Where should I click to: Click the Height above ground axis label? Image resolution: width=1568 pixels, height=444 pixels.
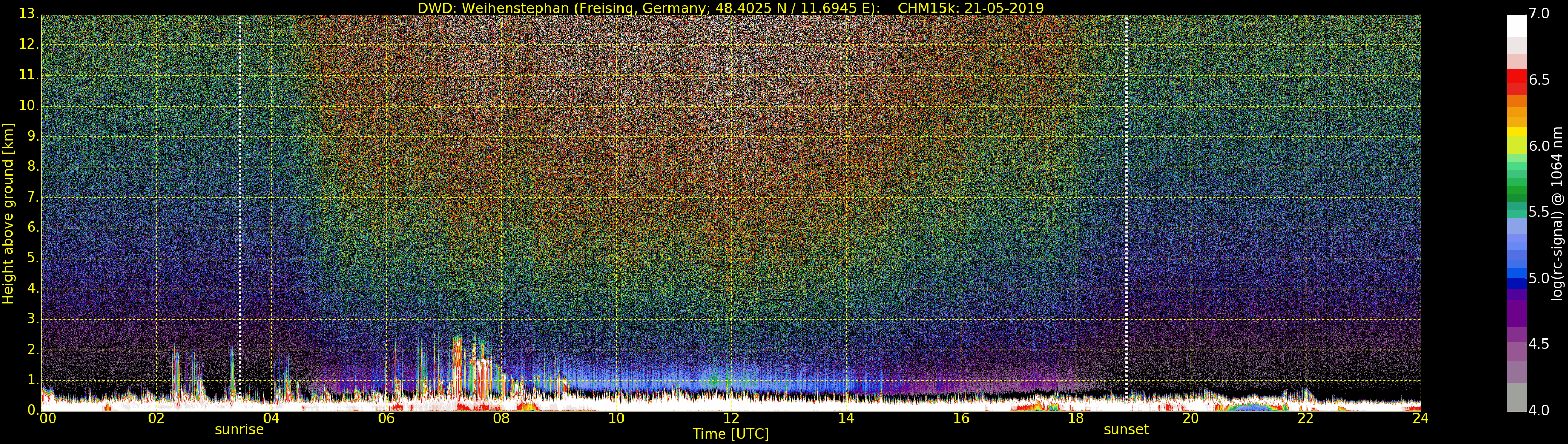tap(8, 214)
